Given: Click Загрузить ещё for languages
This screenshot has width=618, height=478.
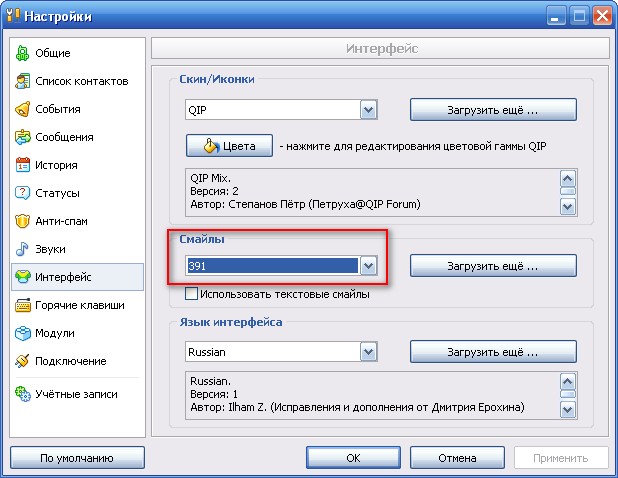Looking at the screenshot, I should 493,352.
